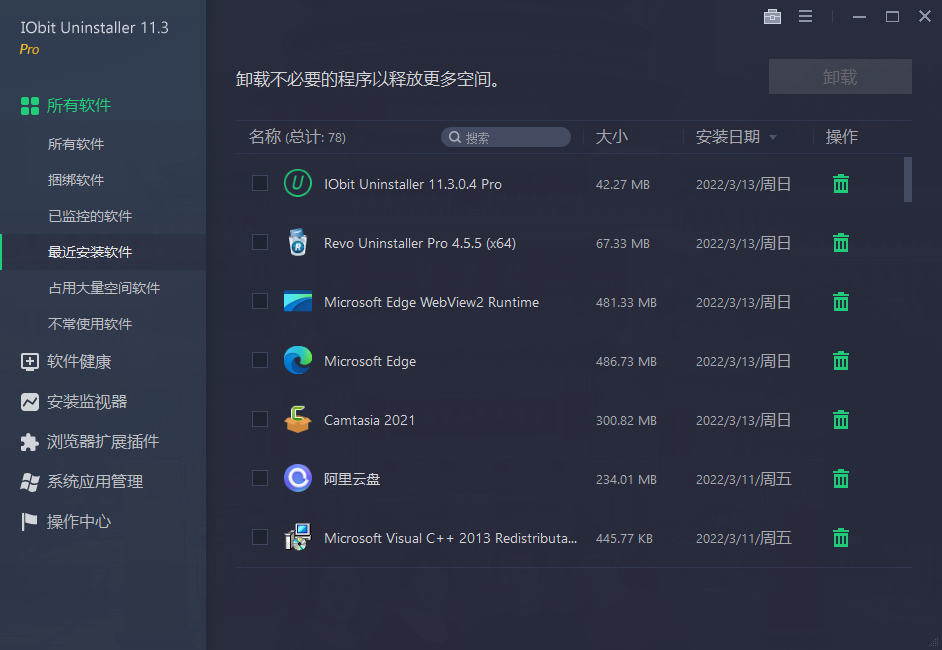Collapse the 所有软件 top-level sidebar category label

click(x=79, y=106)
